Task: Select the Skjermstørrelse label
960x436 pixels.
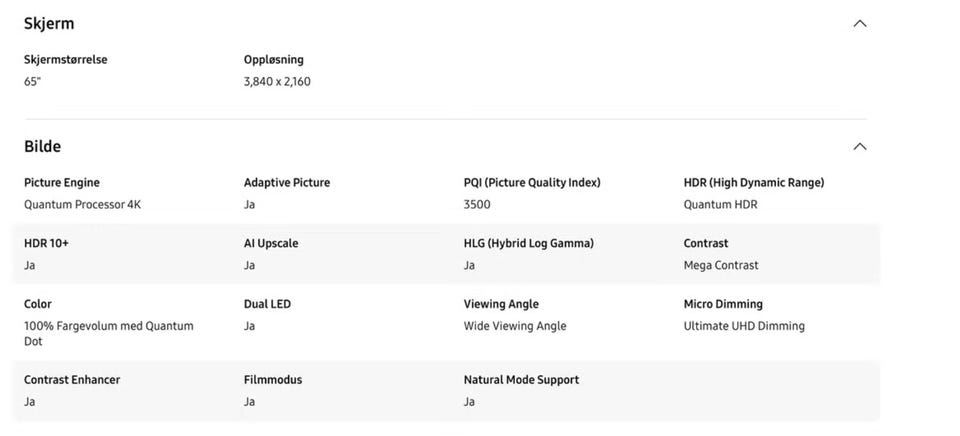Action: pyautogui.click(x=66, y=60)
